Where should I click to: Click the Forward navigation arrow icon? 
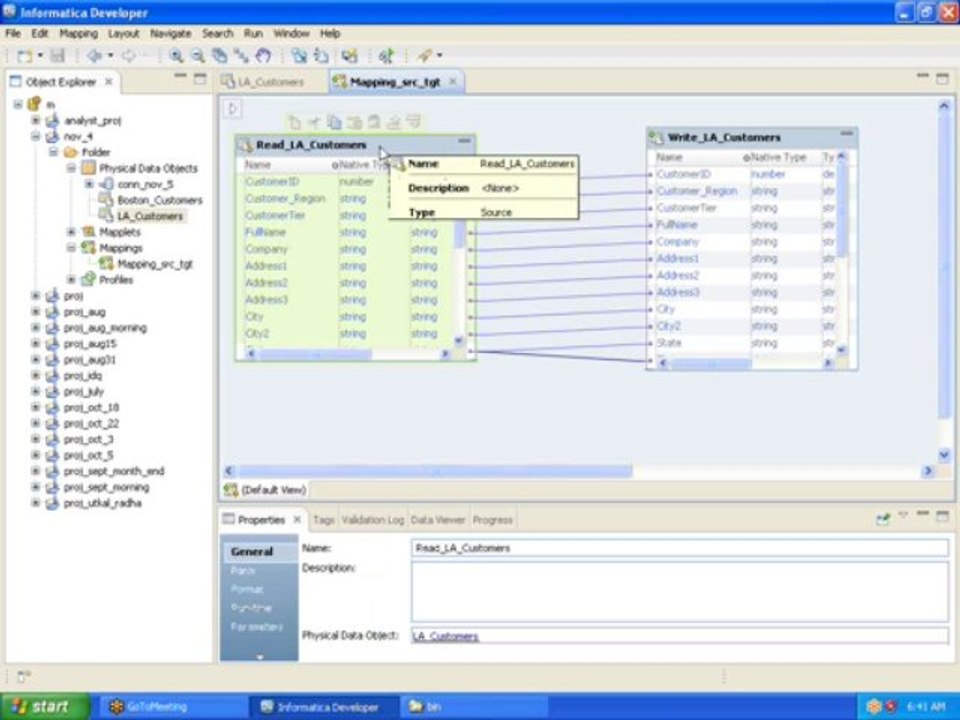[x=129, y=56]
